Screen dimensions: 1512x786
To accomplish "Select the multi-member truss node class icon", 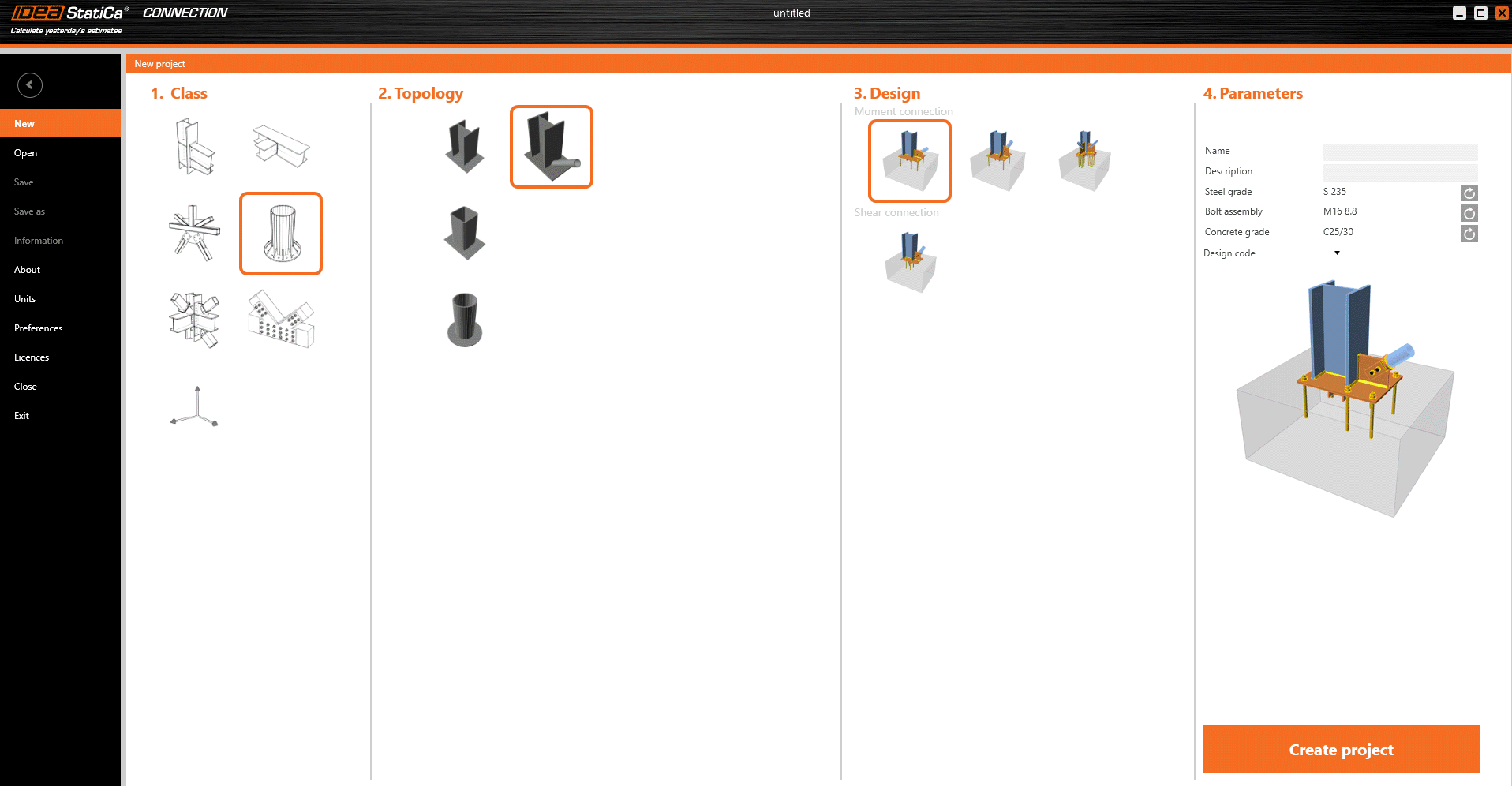I will [194, 234].
